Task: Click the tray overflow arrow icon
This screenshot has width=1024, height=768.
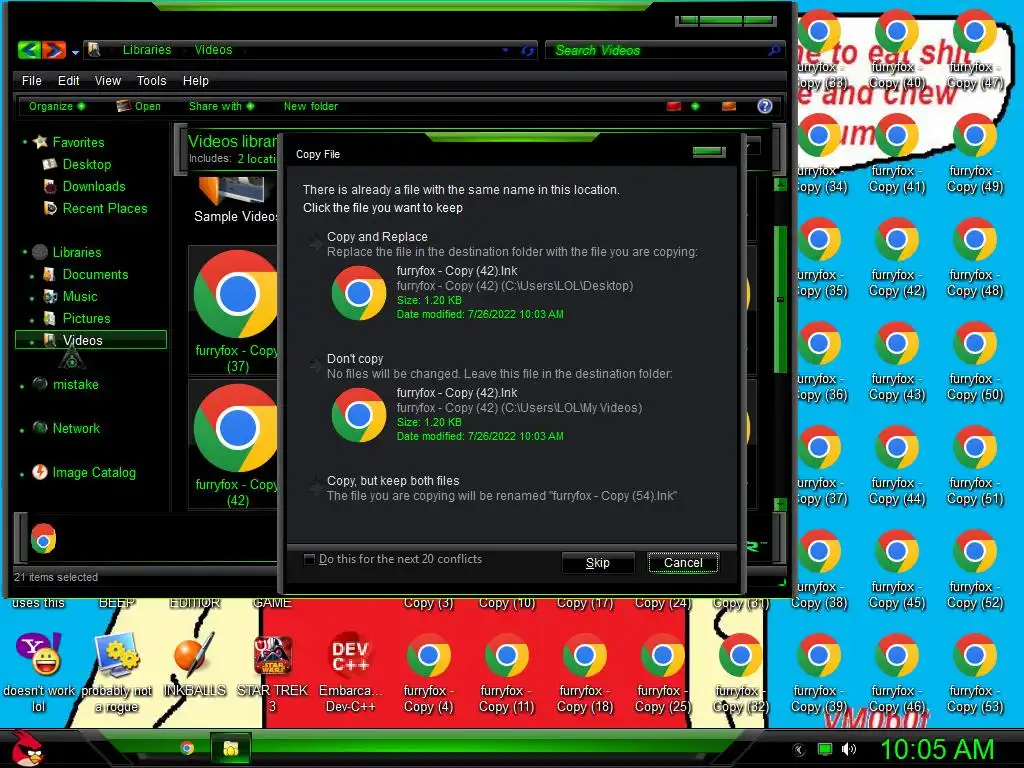Action: [799, 750]
